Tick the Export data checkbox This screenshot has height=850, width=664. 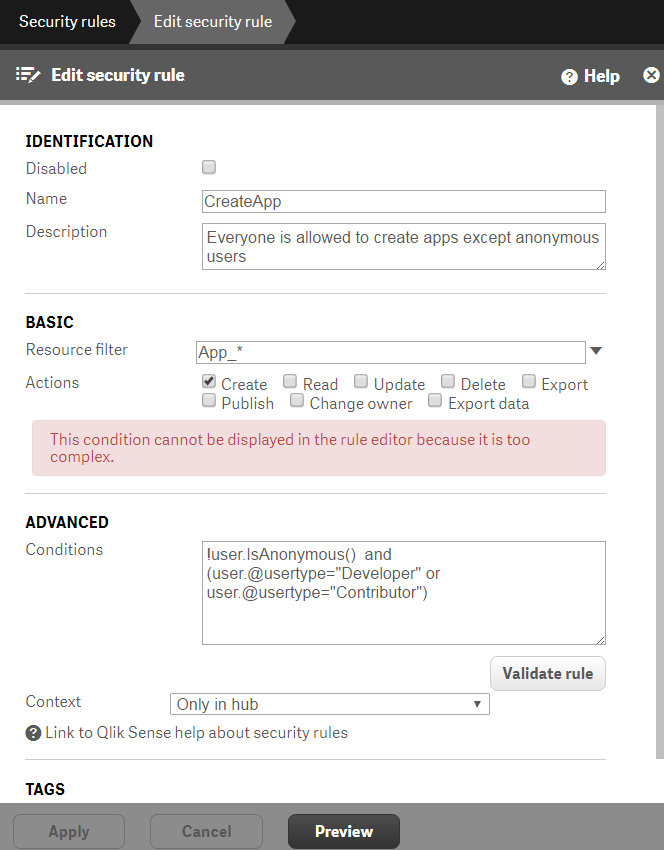point(435,400)
